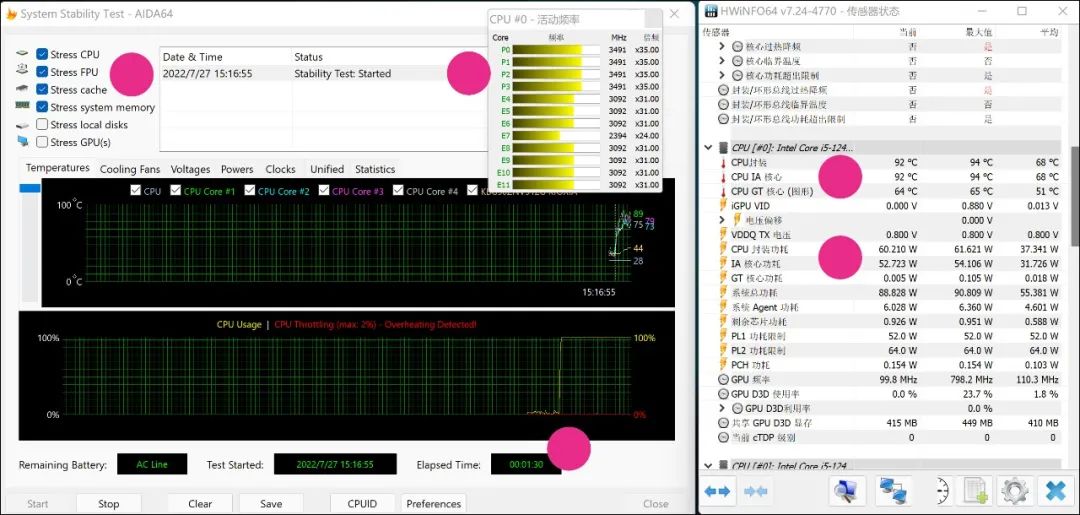Screen dimensions: 1080x515
Task: Click the lightning icon beside PL1 功耗限制
Action: tap(723, 336)
